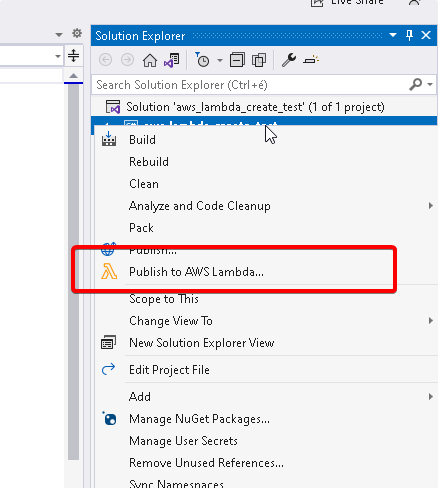
Task: Toggle Auto Hide pin on Solution Explorer
Action: [410, 35]
